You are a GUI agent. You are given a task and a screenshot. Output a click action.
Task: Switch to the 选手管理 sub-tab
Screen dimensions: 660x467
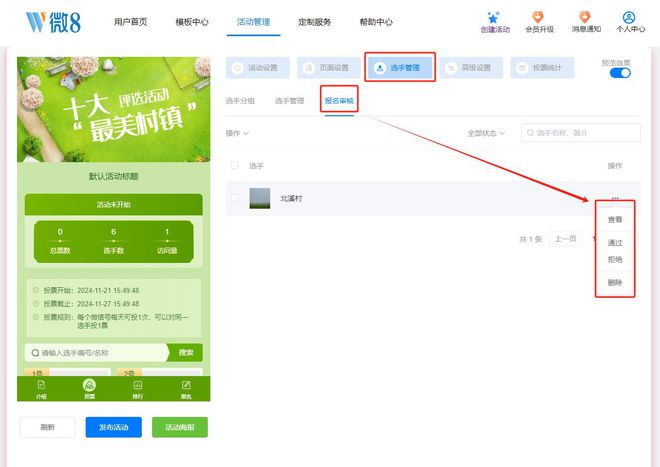290,101
